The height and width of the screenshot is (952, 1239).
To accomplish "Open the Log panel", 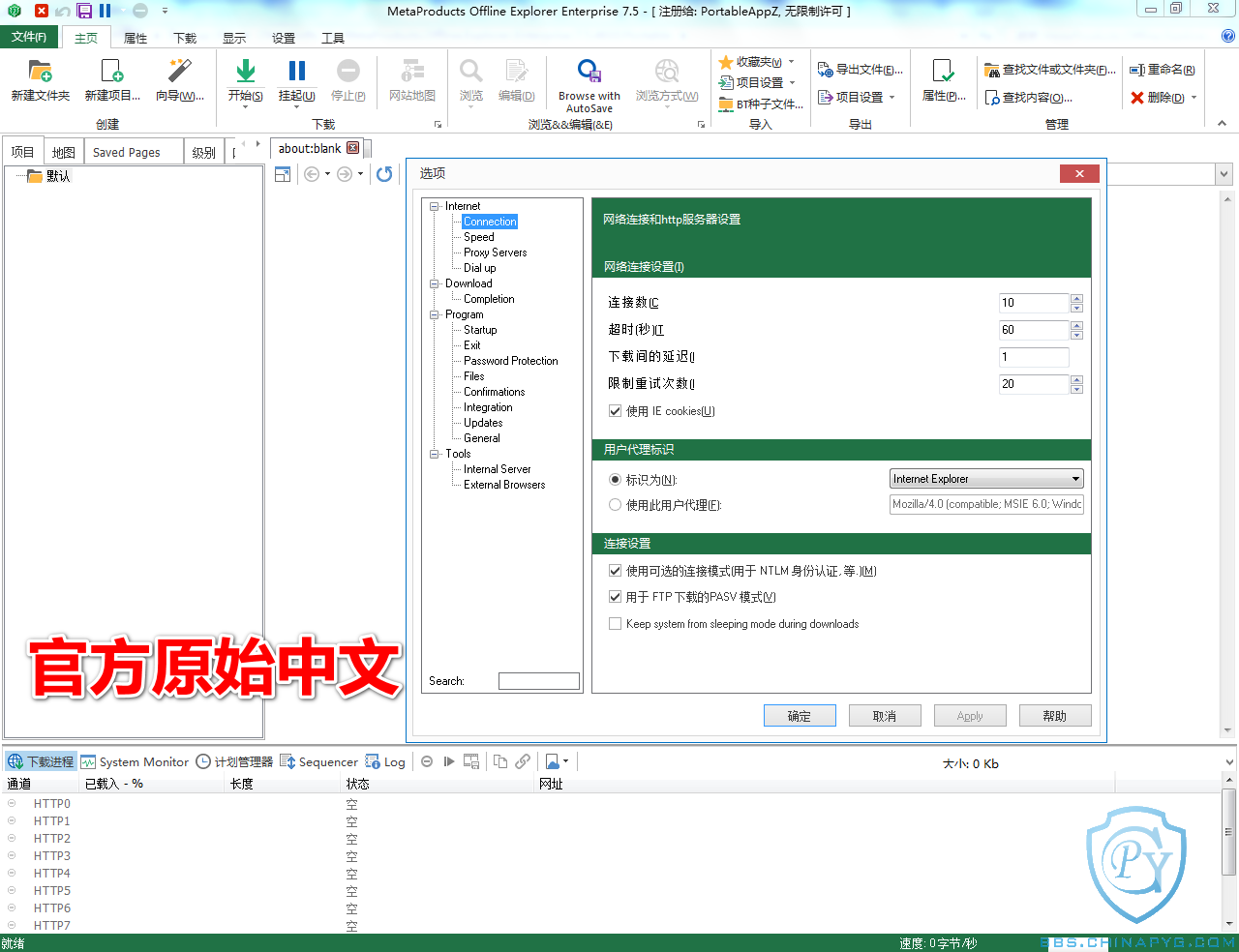I will [x=385, y=761].
